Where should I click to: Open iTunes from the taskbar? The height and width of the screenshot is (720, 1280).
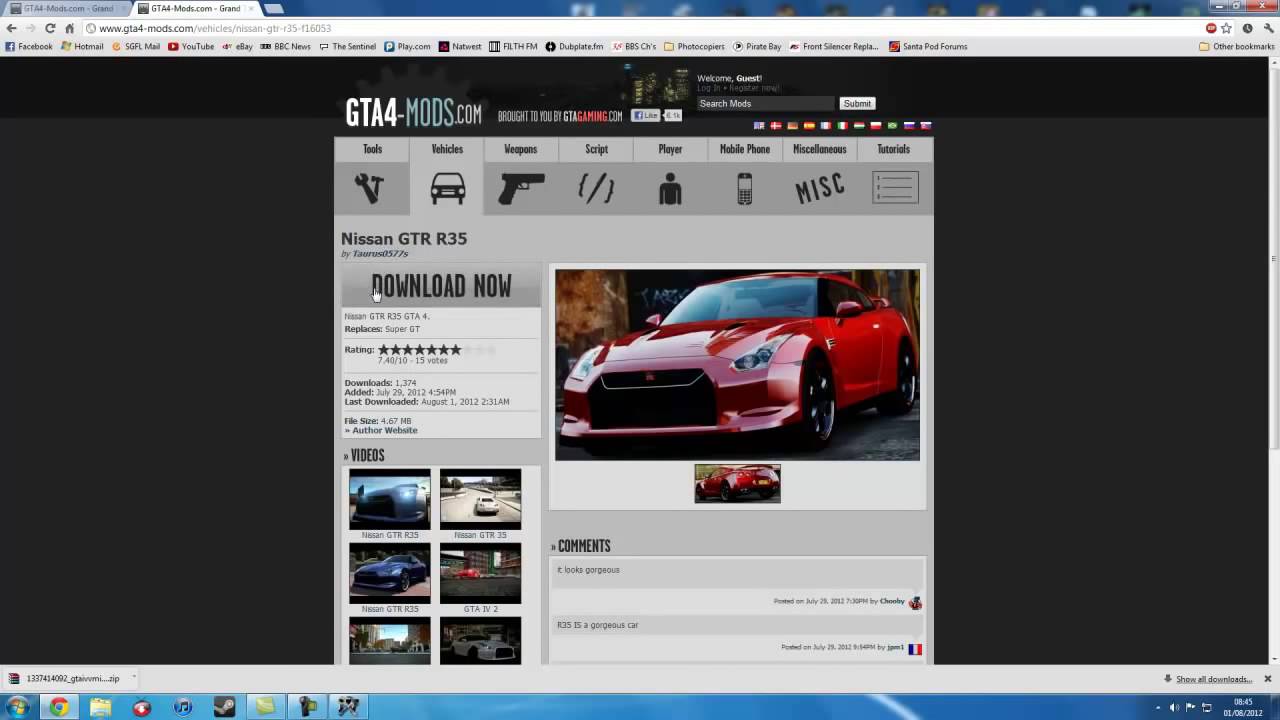[183, 707]
